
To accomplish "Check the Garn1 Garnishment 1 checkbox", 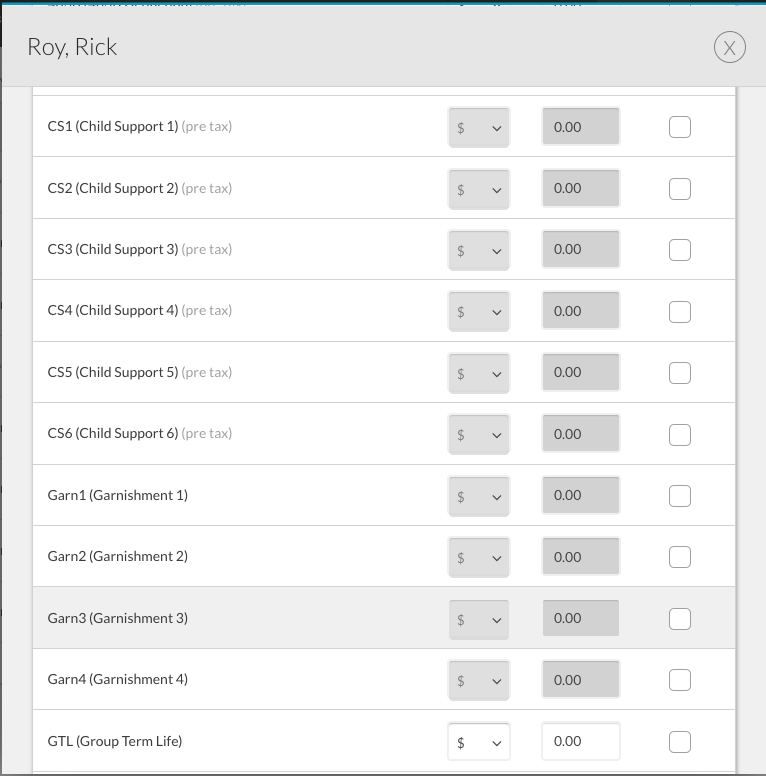I will [679, 496].
